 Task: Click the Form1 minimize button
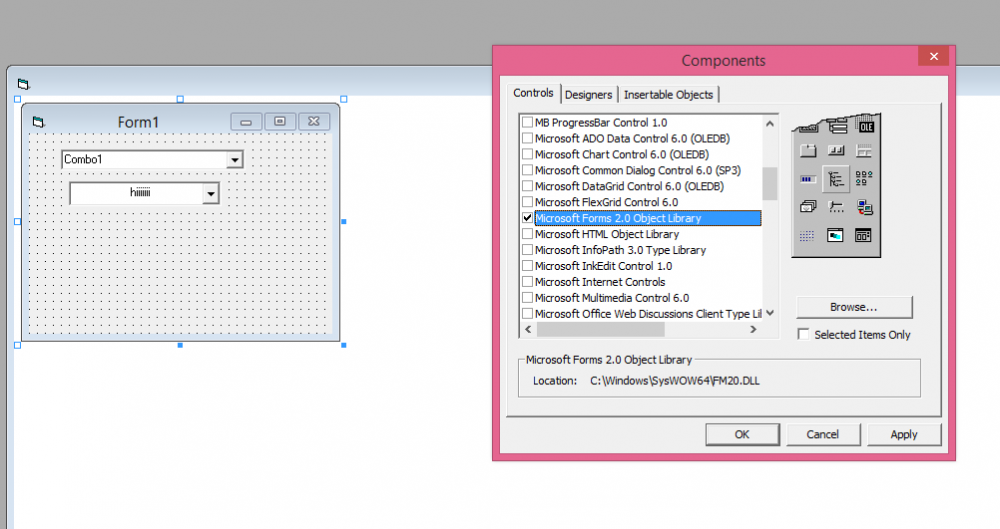click(246, 121)
